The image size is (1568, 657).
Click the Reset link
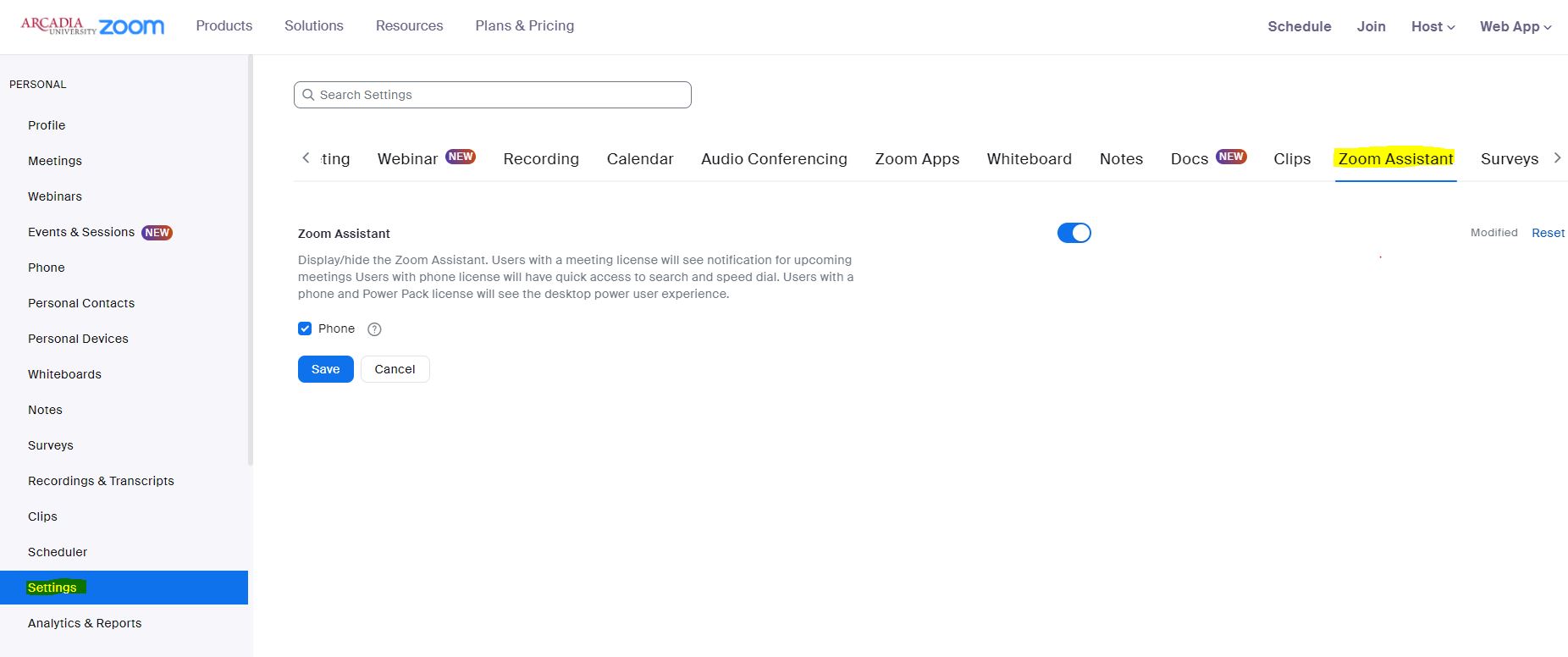tap(1548, 233)
